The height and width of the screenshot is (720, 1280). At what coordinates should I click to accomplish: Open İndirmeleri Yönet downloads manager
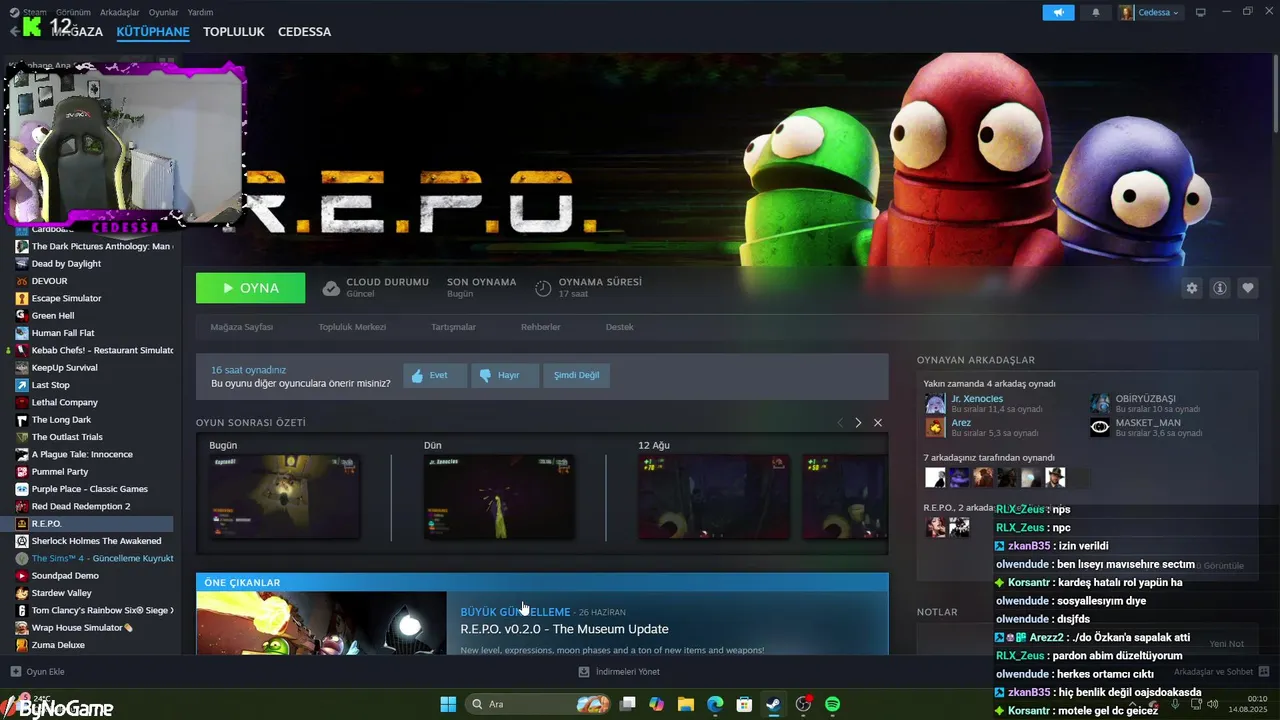point(619,672)
